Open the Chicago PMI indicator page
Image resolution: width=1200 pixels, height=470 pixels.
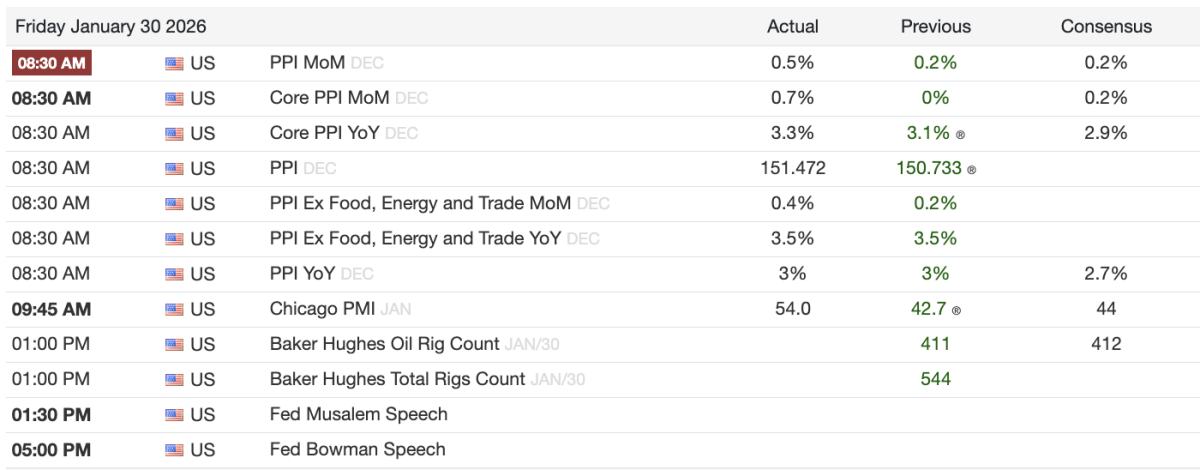point(319,309)
